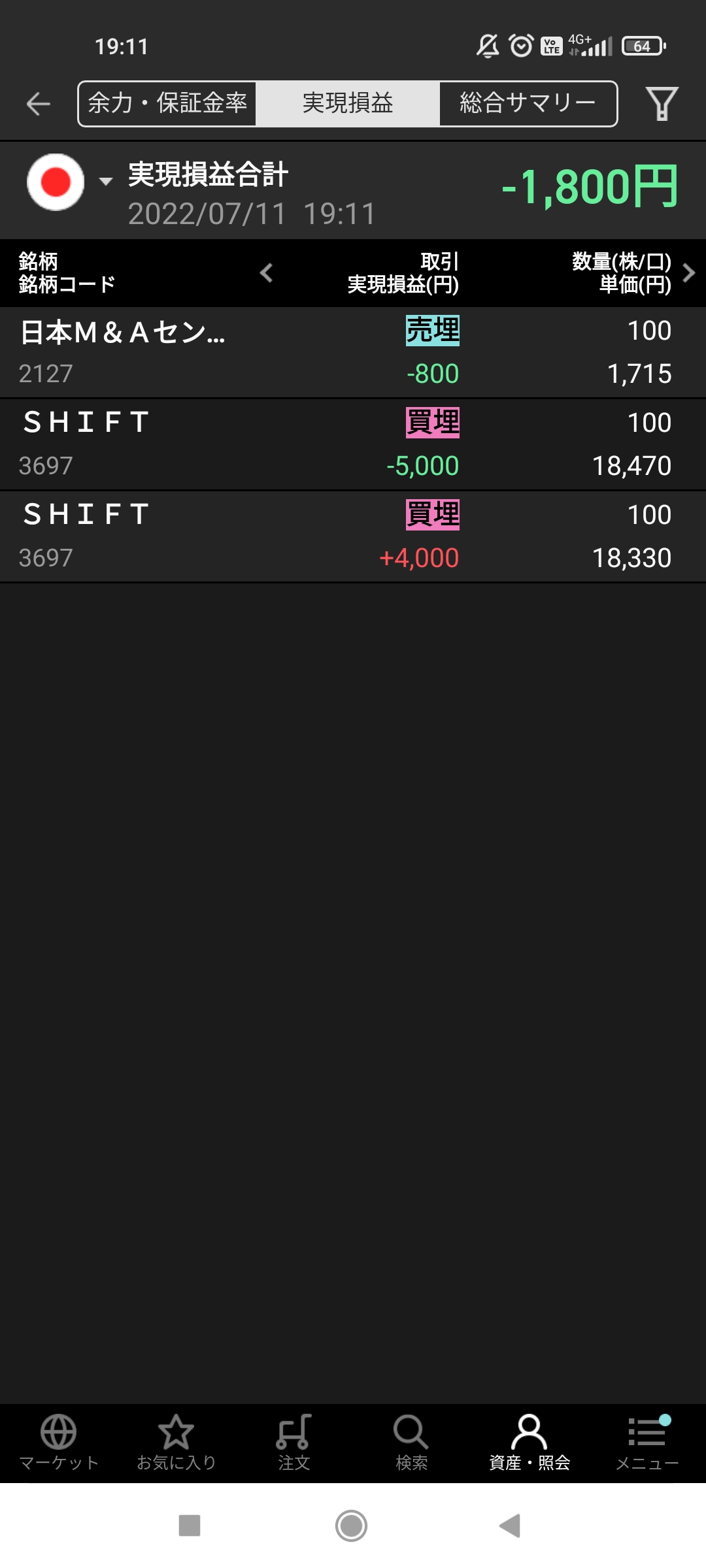The height and width of the screenshot is (1568, 706).
Task: Tap the back arrow icon
Action: coord(39,104)
